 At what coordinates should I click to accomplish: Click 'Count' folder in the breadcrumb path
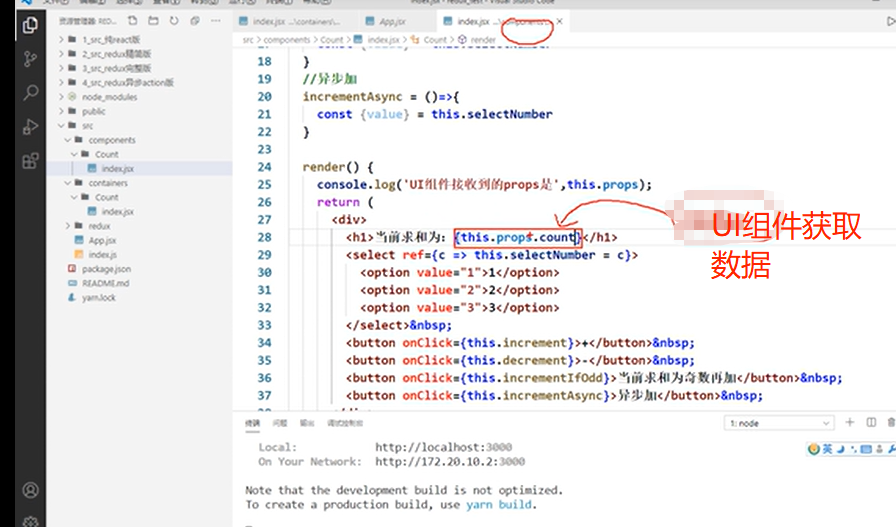click(x=331, y=39)
